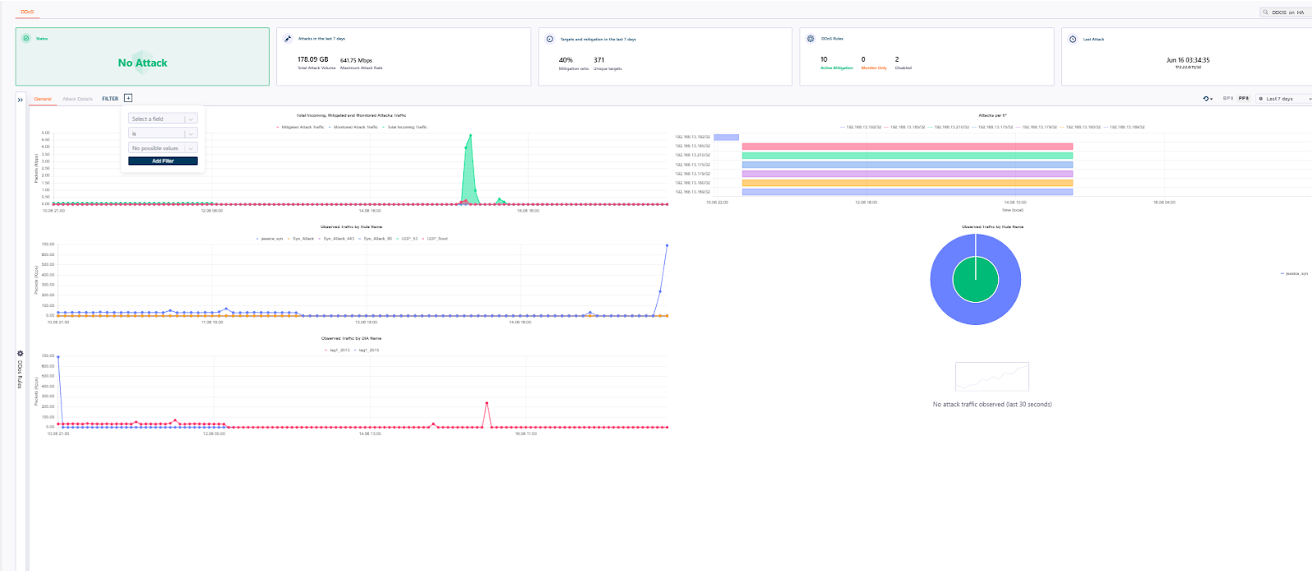
Task: Click the DDoS Rules gear icon
Action: click(812, 39)
